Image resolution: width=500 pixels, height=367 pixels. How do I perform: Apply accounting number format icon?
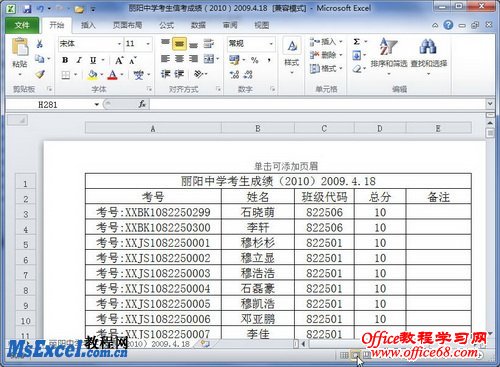[x=234, y=60]
